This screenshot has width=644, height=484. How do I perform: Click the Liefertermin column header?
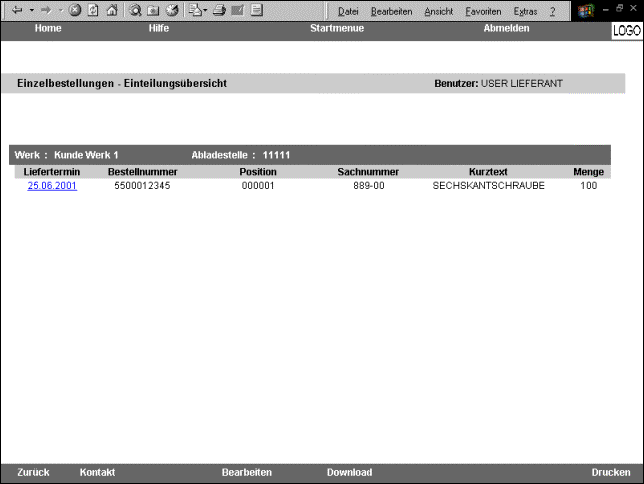tap(52, 172)
